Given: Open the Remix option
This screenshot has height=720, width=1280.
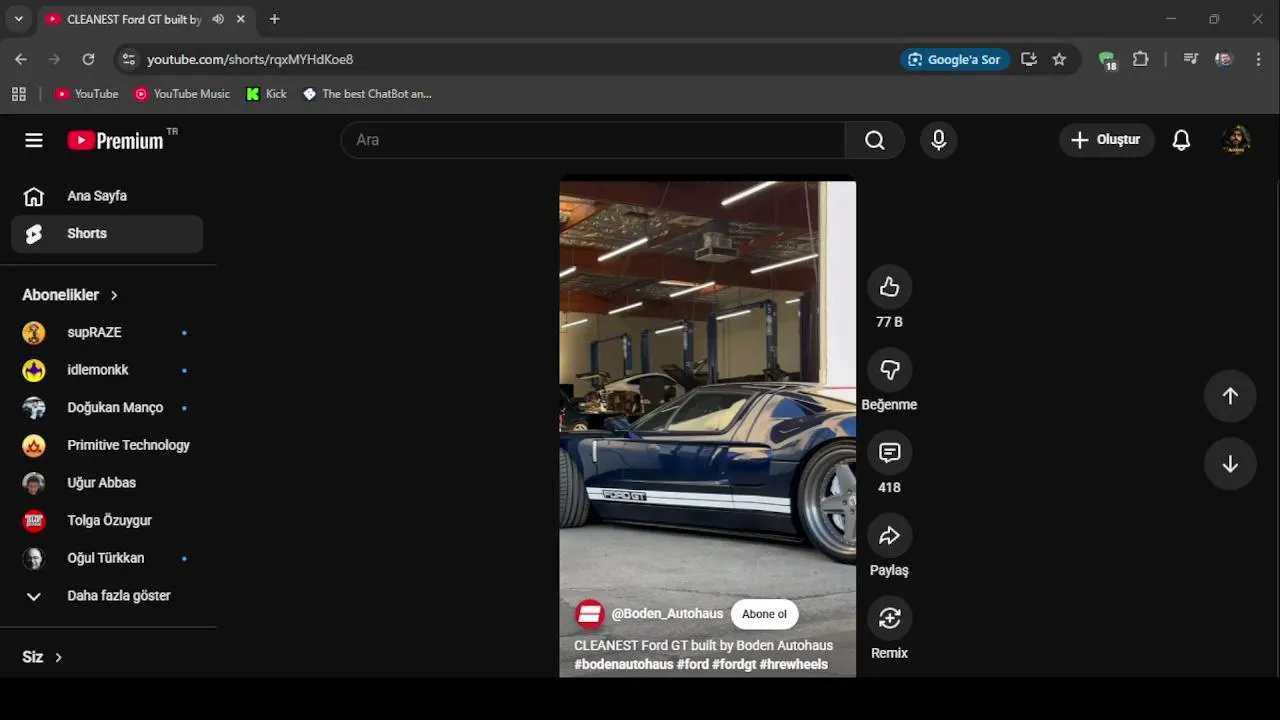Looking at the screenshot, I should point(889,619).
